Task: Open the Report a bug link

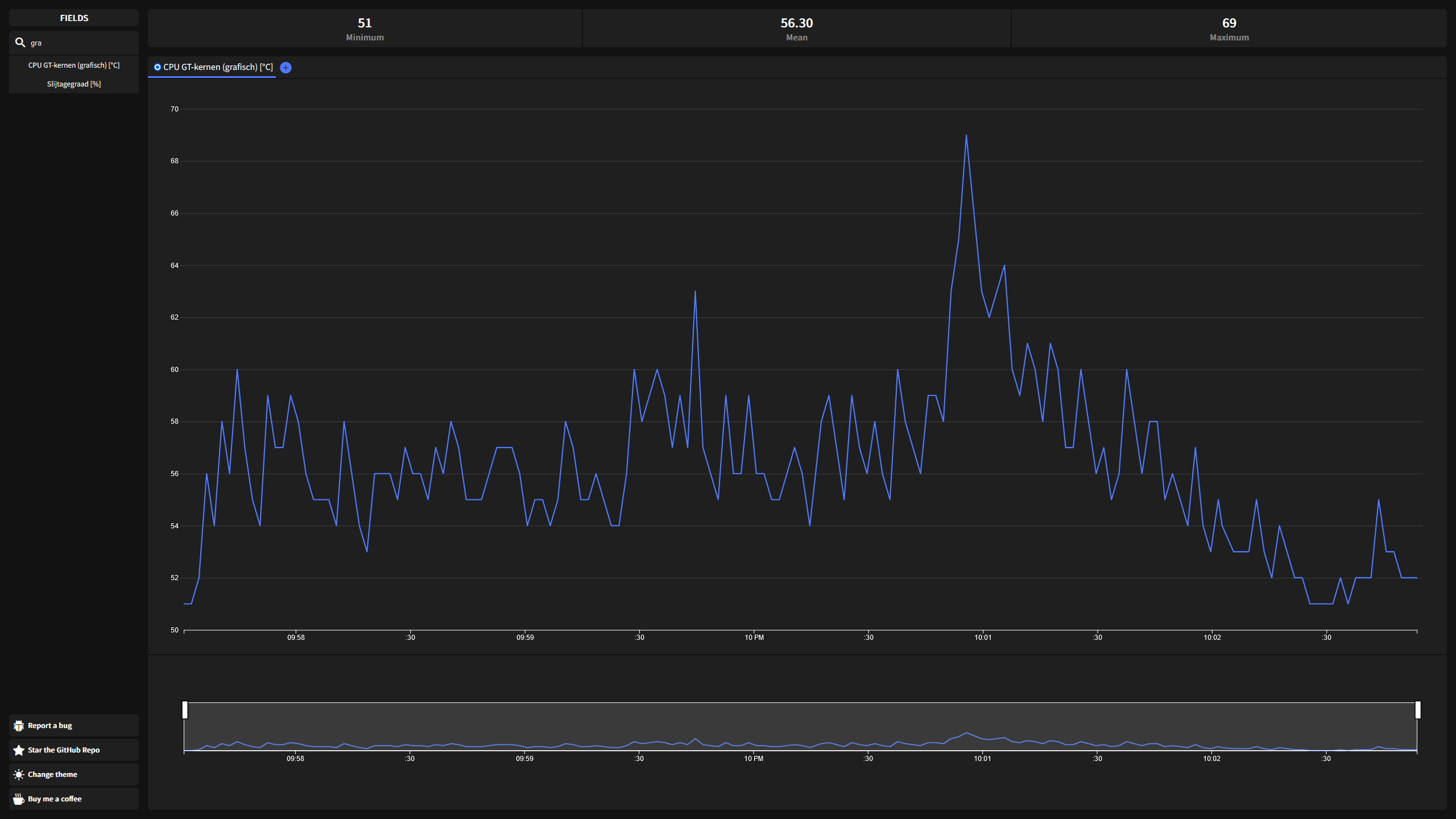Action: tap(50, 726)
